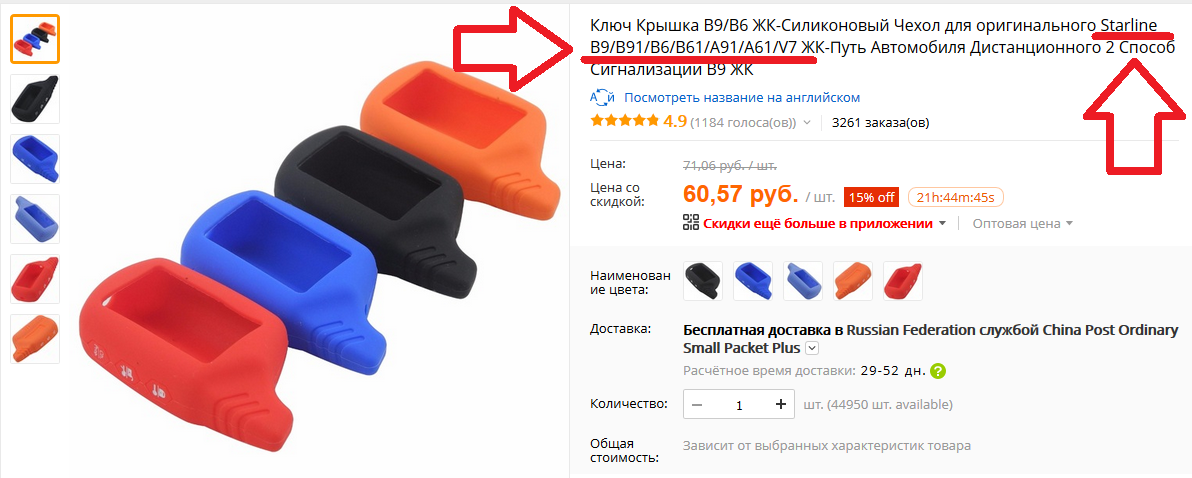Click the five-star rating icons
This screenshot has height=478, width=1192.
click(625, 122)
